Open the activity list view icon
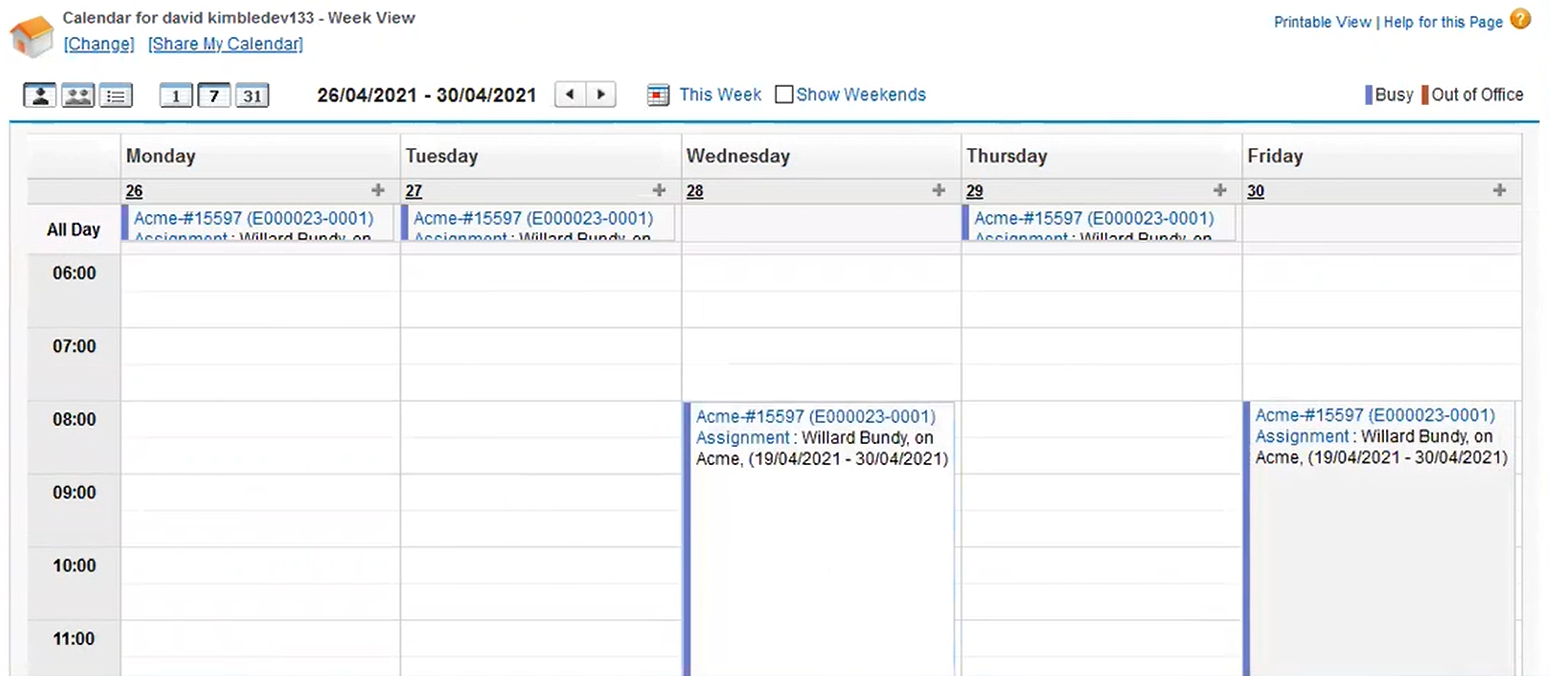Viewport: 1550px width, 676px height. click(x=116, y=96)
